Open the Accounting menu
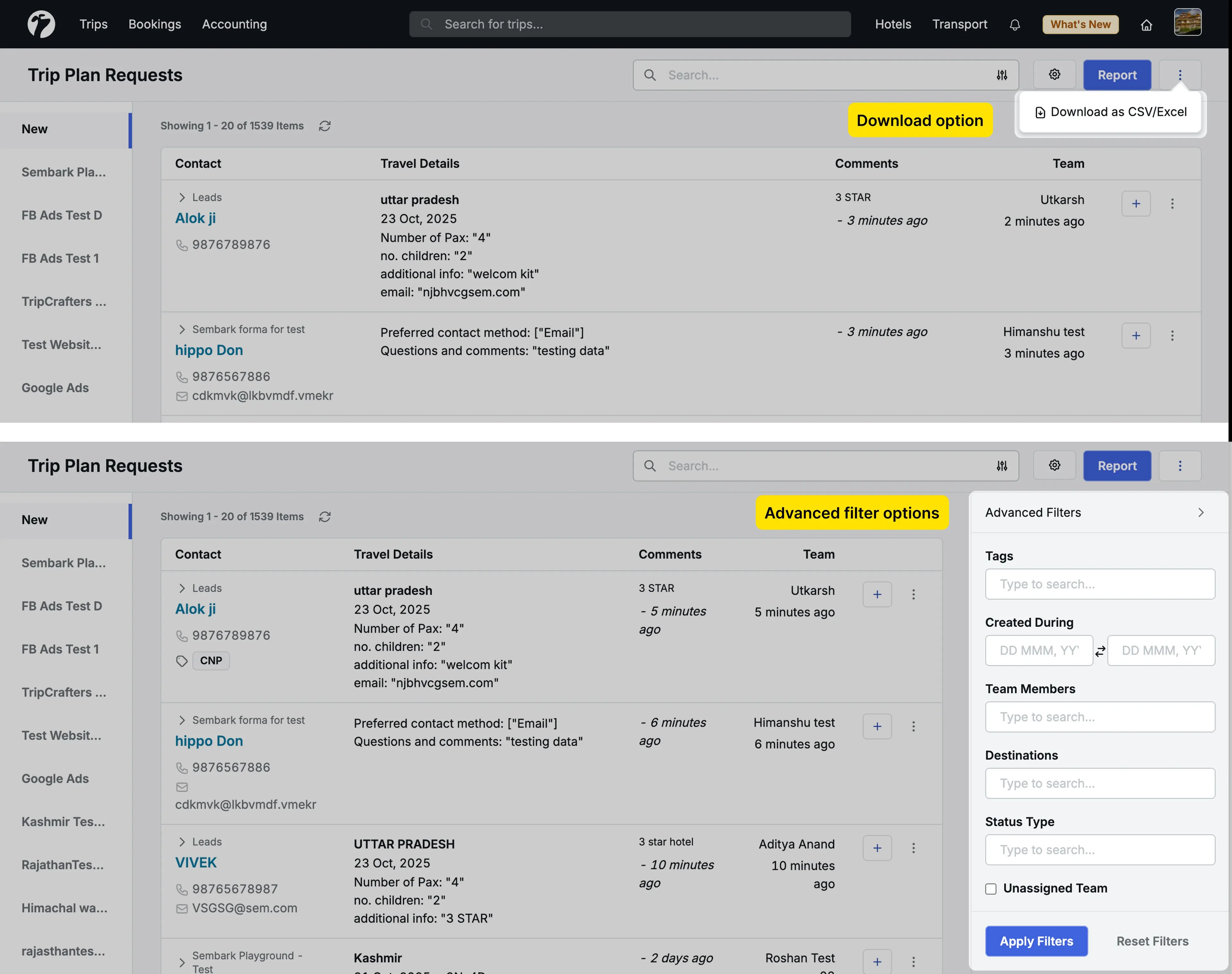1232x974 pixels. (x=235, y=24)
